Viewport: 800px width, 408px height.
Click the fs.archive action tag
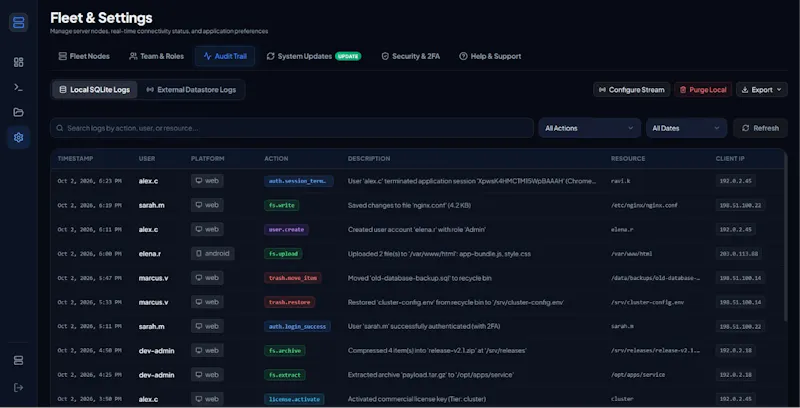point(285,350)
